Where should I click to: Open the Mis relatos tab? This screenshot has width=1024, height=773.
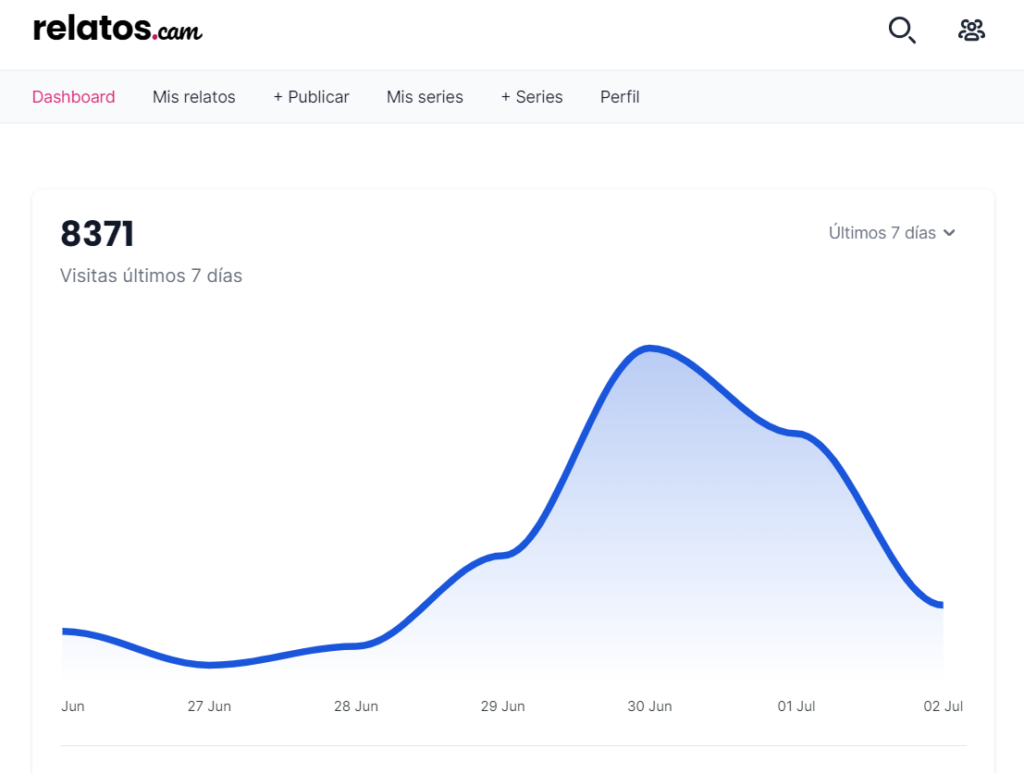[x=194, y=97]
